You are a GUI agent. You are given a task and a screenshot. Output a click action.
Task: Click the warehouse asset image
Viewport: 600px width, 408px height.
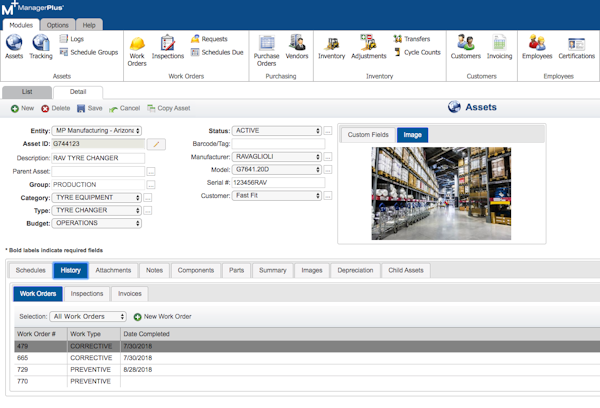pyautogui.click(x=440, y=192)
